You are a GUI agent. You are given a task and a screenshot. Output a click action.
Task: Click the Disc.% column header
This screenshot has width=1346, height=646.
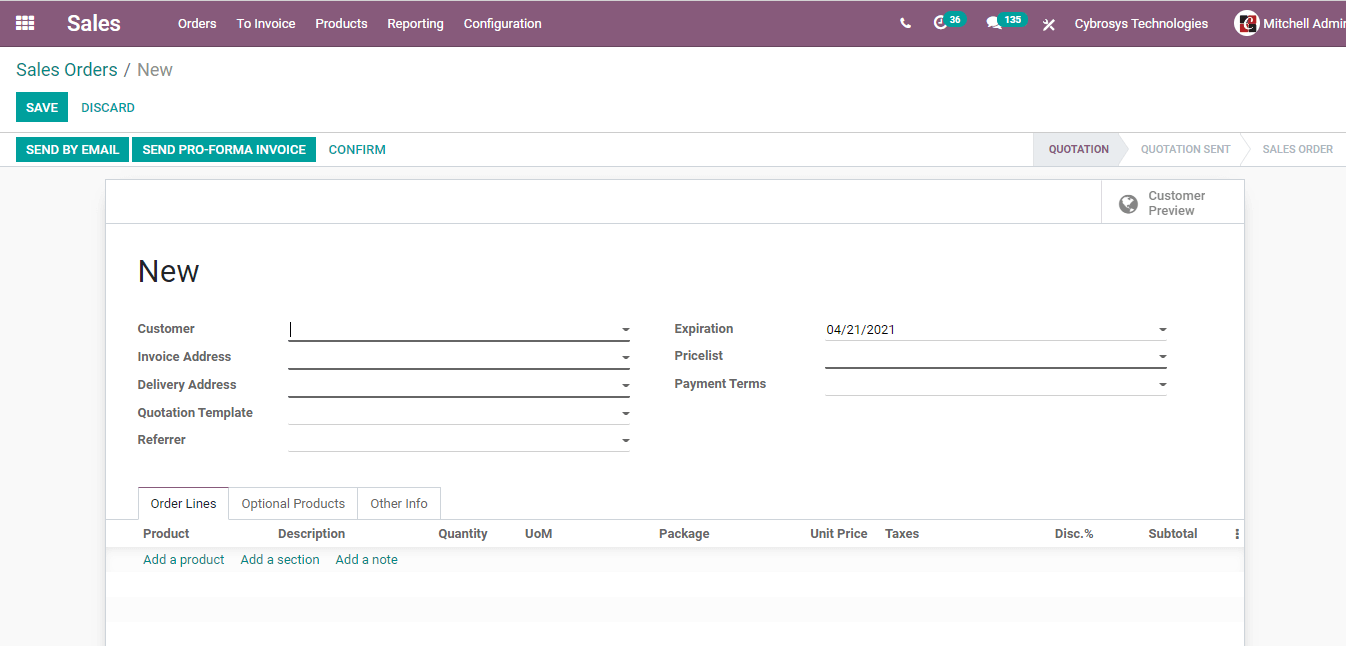pyautogui.click(x=1074, y=534)
